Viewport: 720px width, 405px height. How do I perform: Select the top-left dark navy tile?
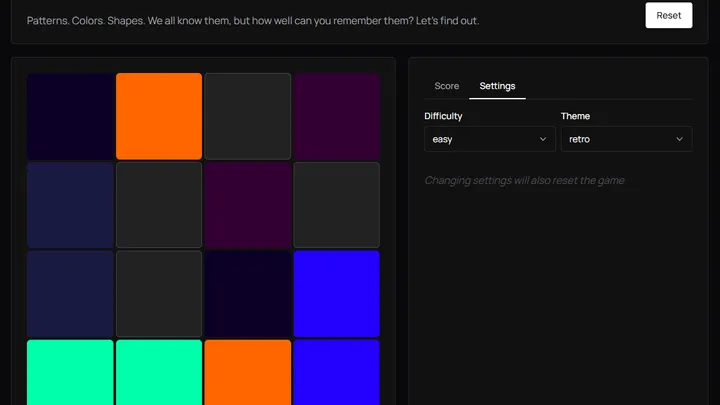pyautogui.click(x=70, y=116)
